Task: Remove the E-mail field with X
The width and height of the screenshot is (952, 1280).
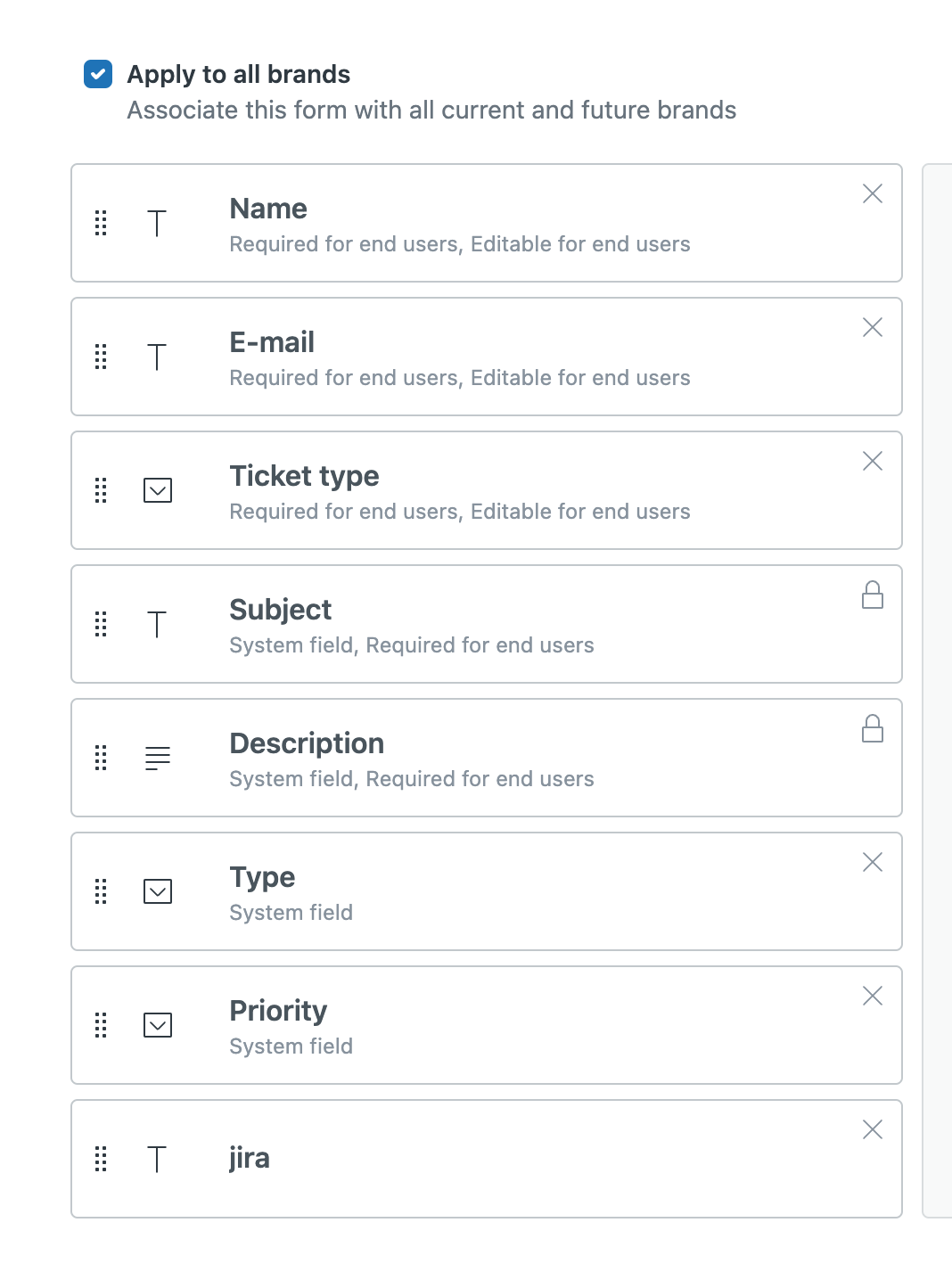Action: pos(873,328)
